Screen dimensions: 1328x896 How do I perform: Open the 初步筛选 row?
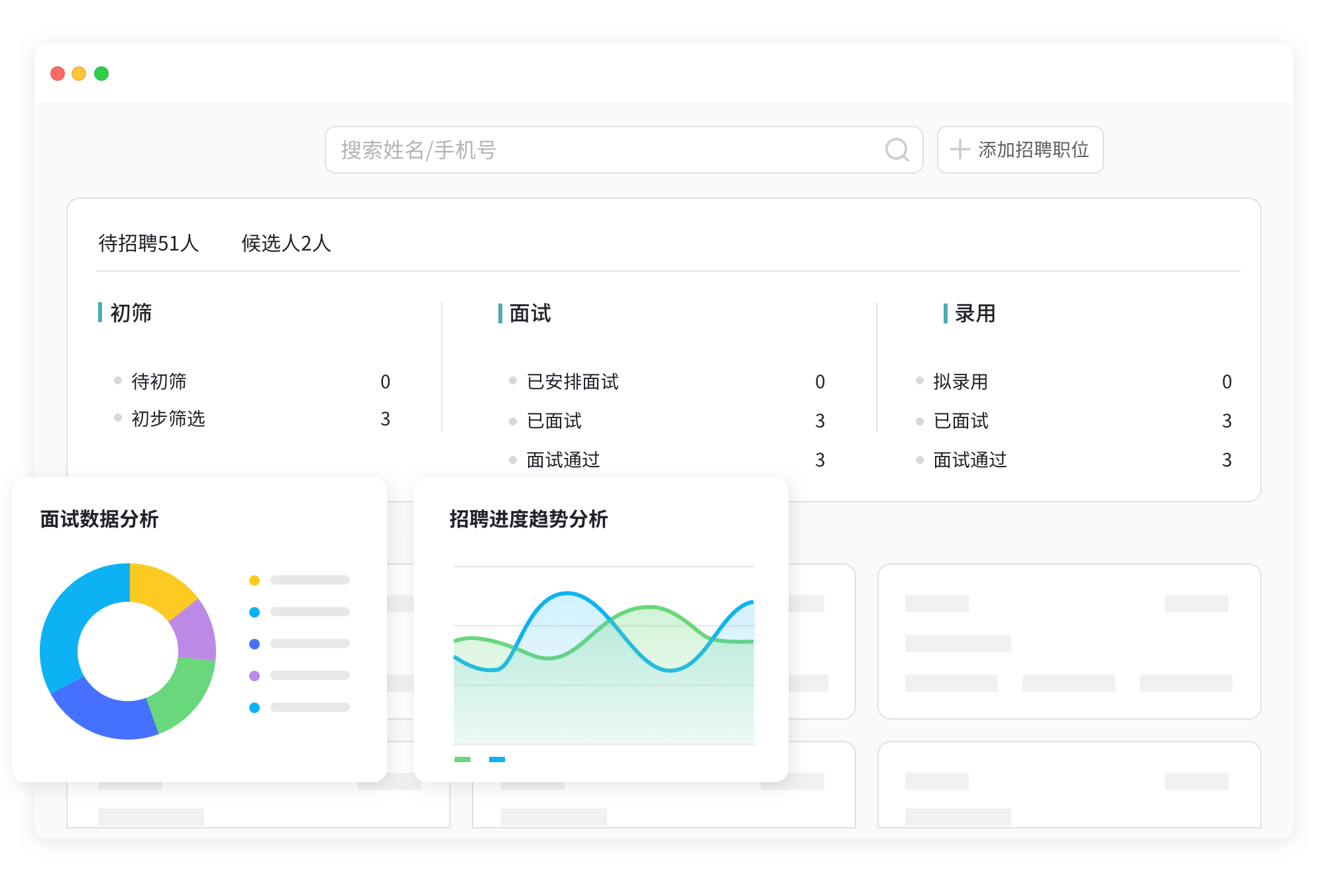[x=252, y=419]
